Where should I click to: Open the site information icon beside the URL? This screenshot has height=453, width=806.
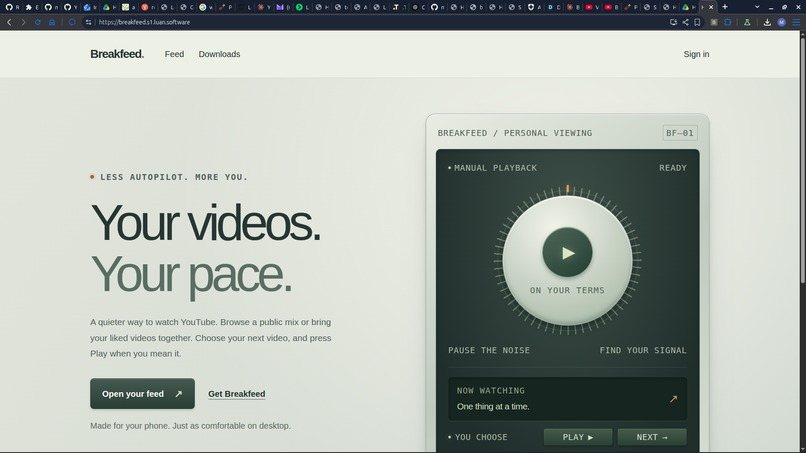tap(88, 22)
